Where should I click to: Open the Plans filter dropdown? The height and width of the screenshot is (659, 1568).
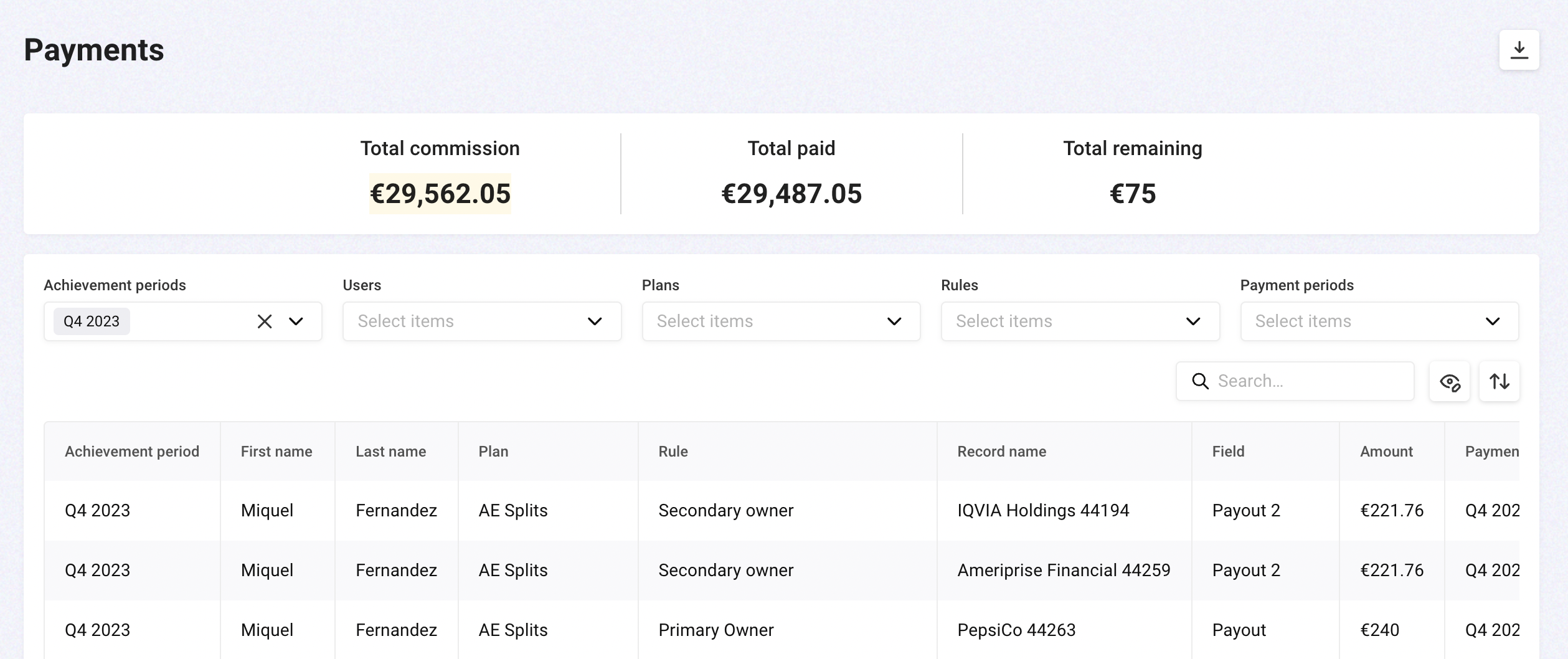point(781,321)
